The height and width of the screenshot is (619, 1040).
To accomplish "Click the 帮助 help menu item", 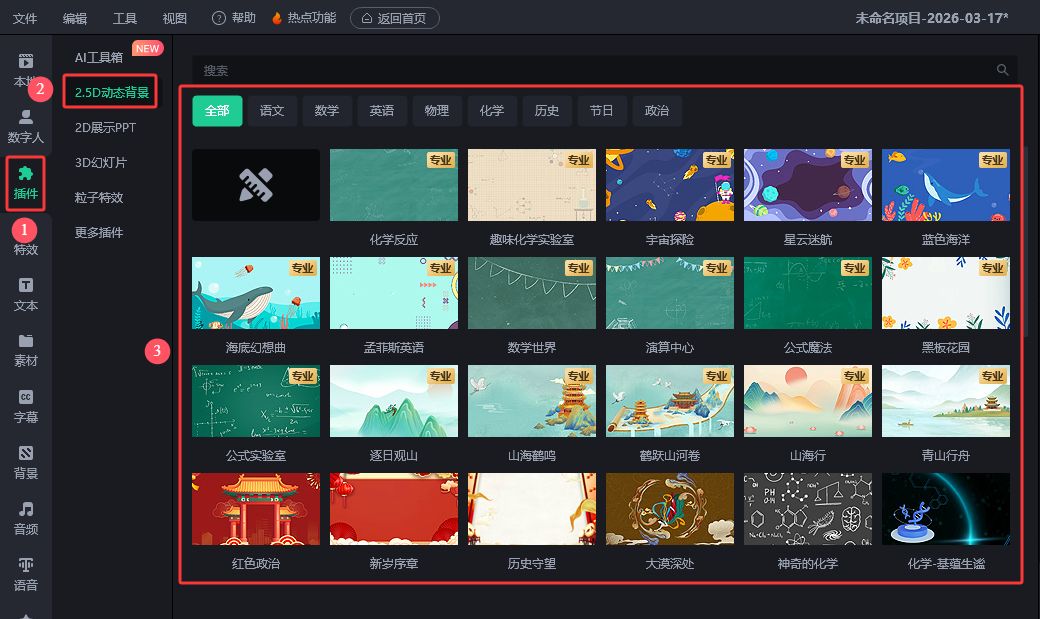I will point(234,18).
